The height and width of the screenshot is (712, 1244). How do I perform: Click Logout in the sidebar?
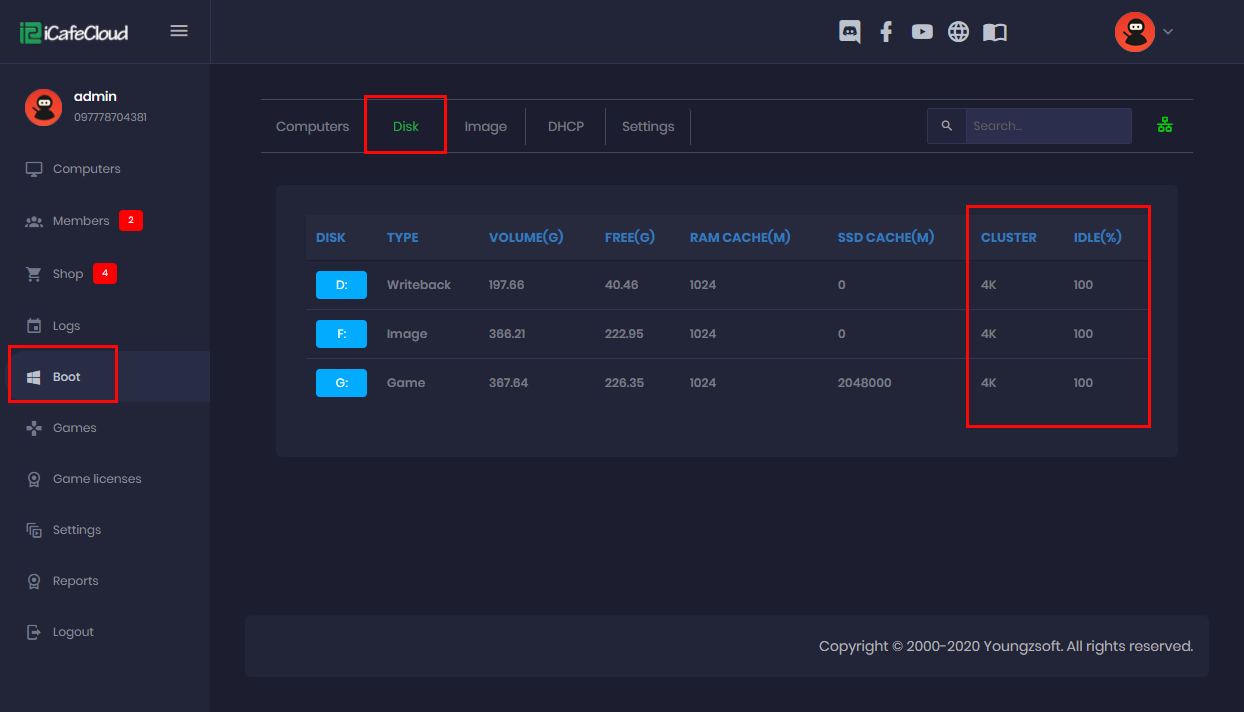point(71,631)
